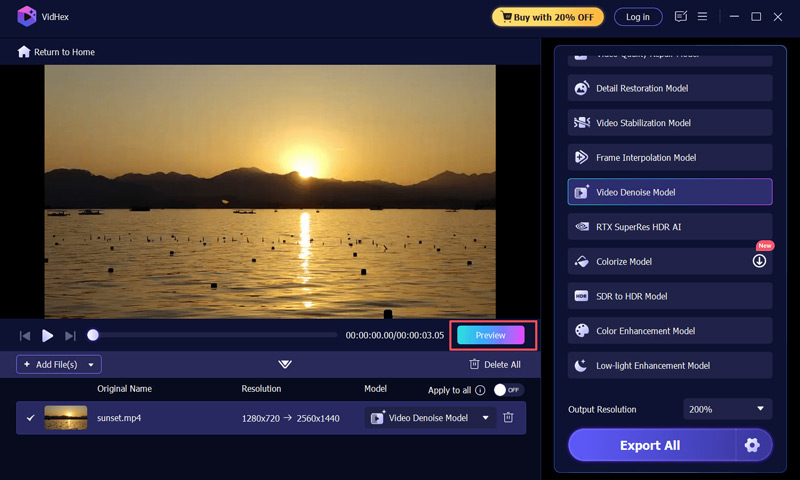
Task: Skip to the previous frame
Action: [25, 336]
